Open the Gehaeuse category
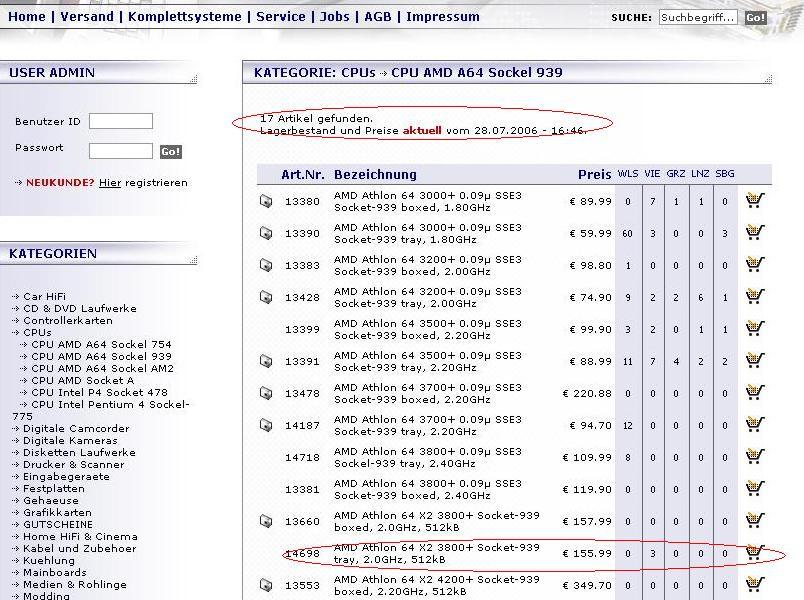 51,501
